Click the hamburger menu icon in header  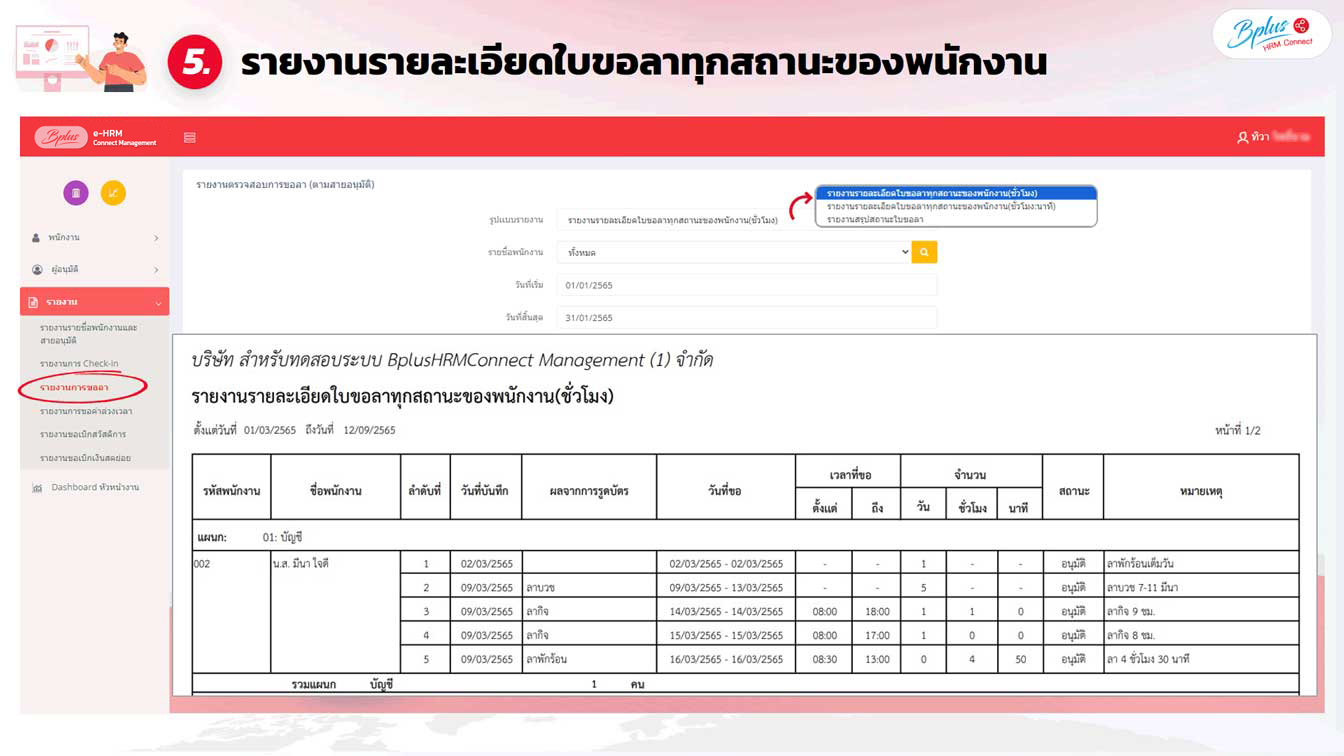(190, 138)
